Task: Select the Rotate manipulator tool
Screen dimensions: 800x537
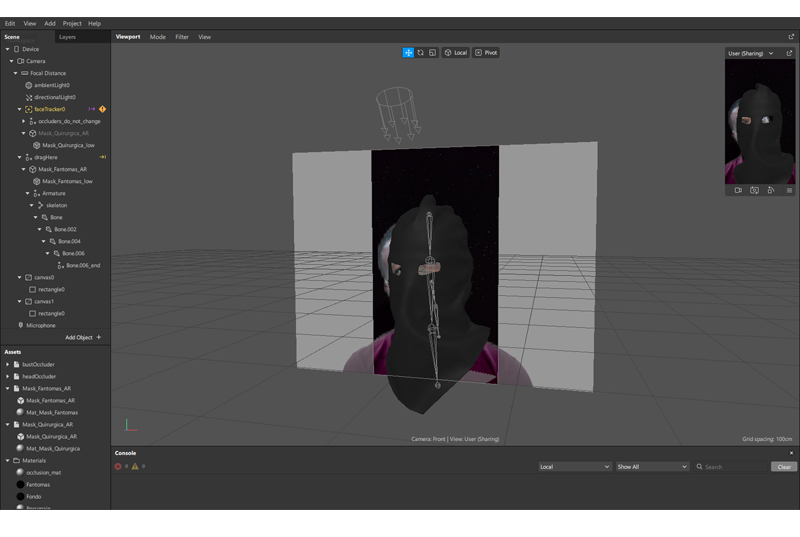Action: pyautogui.click(x=420, y=53)
